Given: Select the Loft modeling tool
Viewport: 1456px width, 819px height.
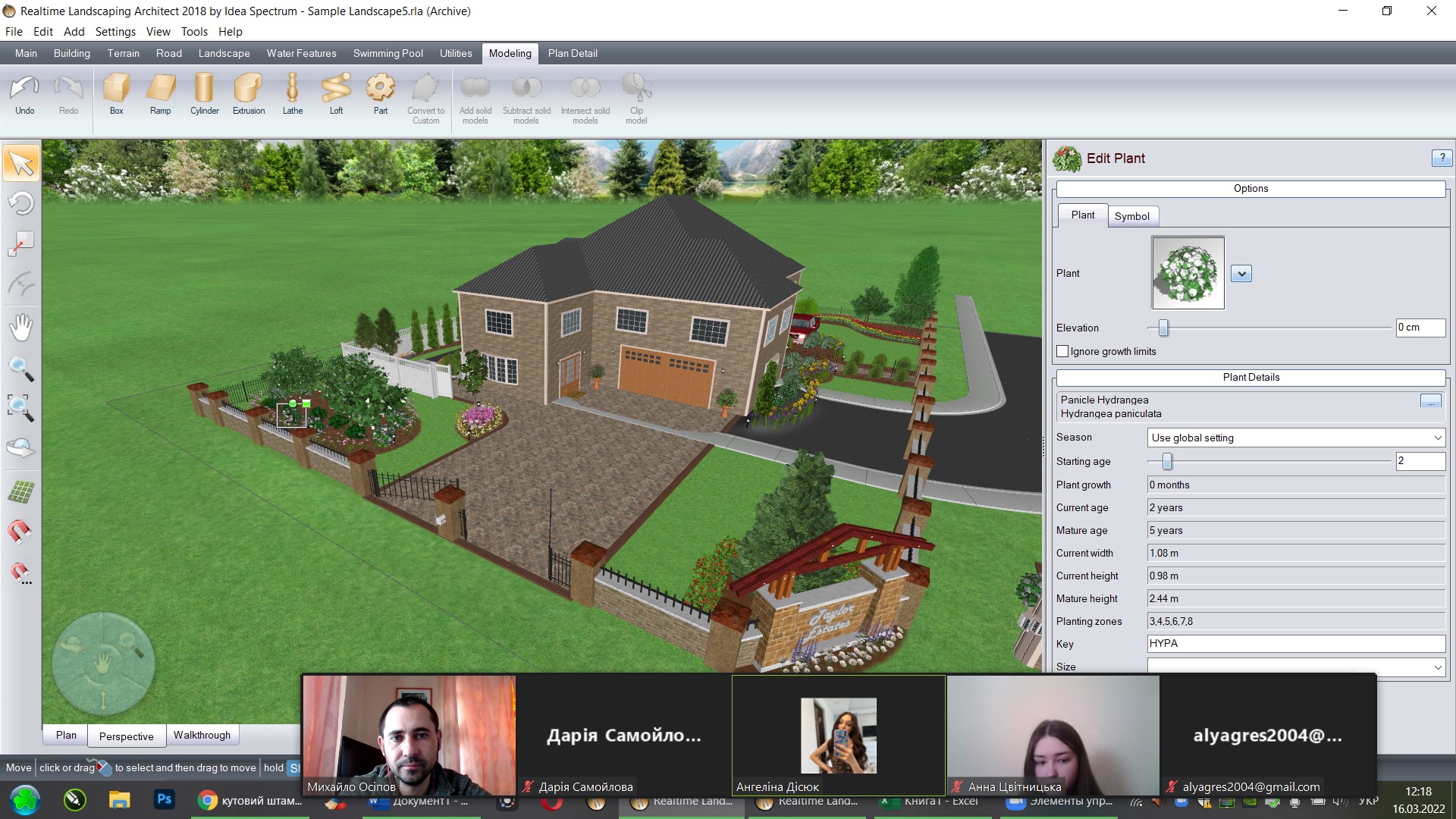Looking at the screenshot, I should coord(336,95).
